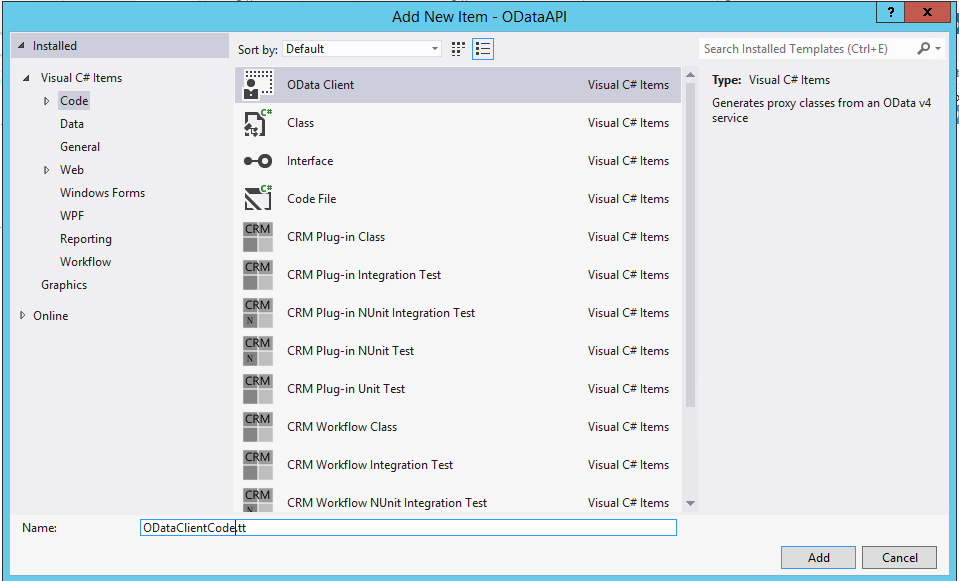Click the template list scroll up arrow
Viewport: 959px width, 581px height.
click(691, 75)
